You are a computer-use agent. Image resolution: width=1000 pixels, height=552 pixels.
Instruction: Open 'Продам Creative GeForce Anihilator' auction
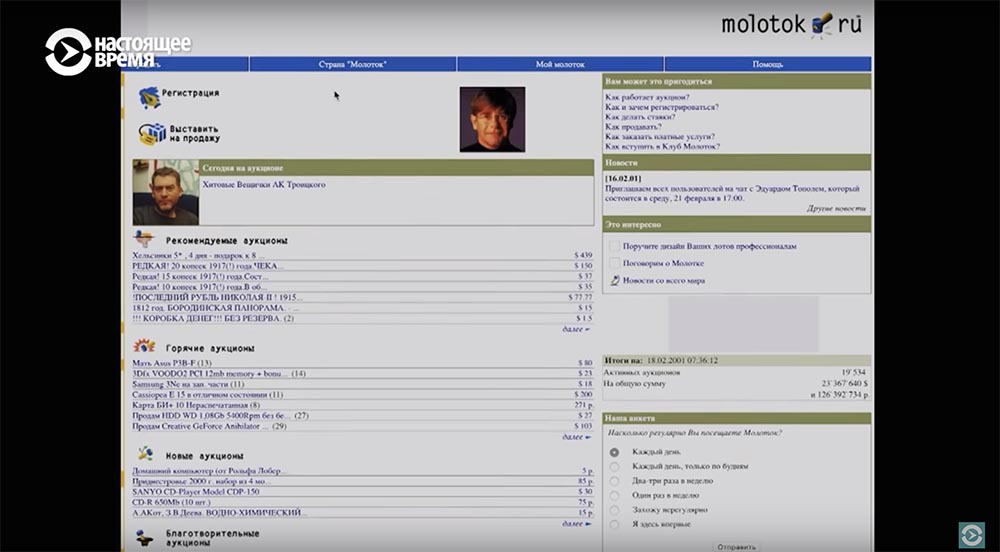(x=209, y=426)
